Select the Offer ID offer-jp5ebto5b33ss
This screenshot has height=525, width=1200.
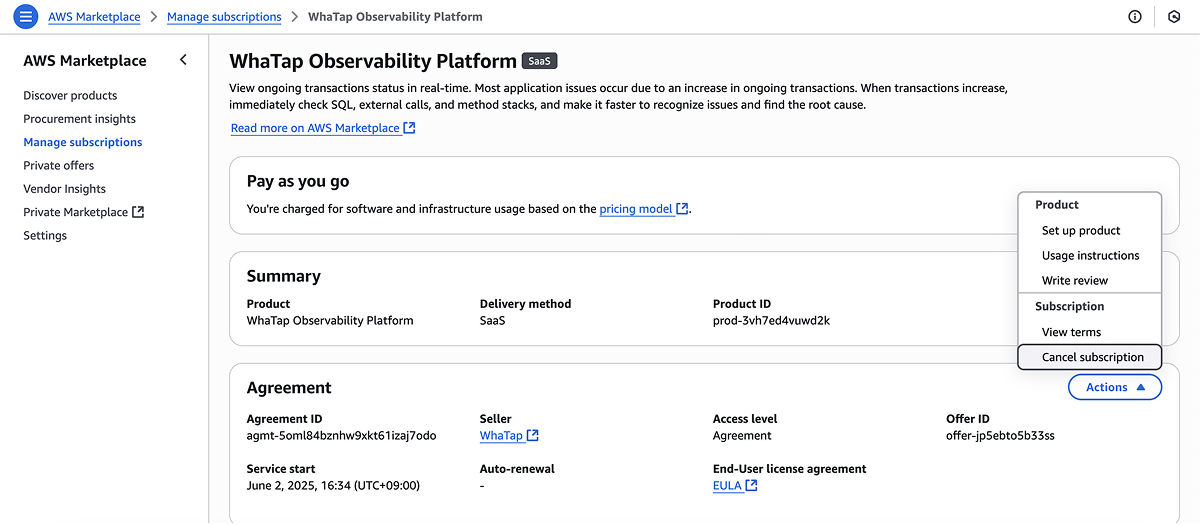pyautogui.click(x=1000, y=436)
